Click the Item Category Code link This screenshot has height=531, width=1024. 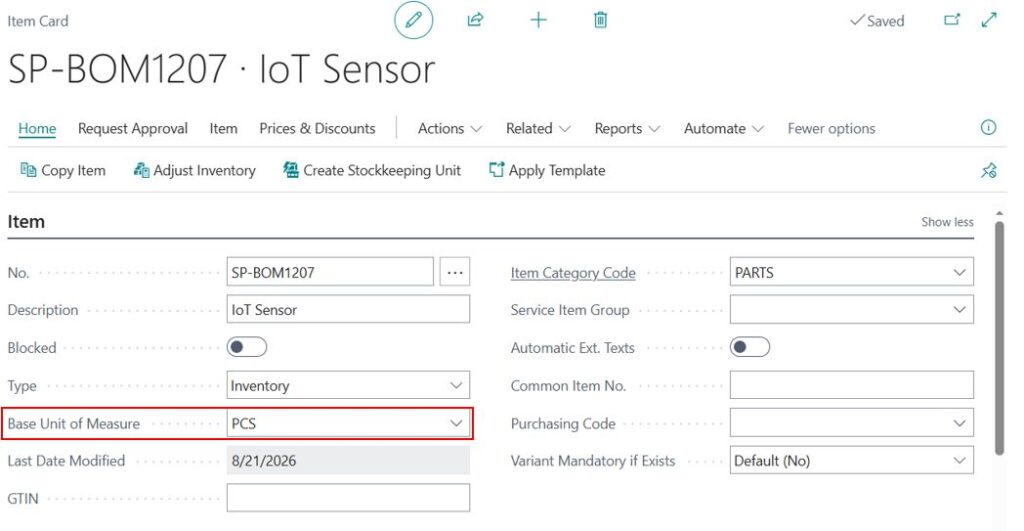[573, 273]
